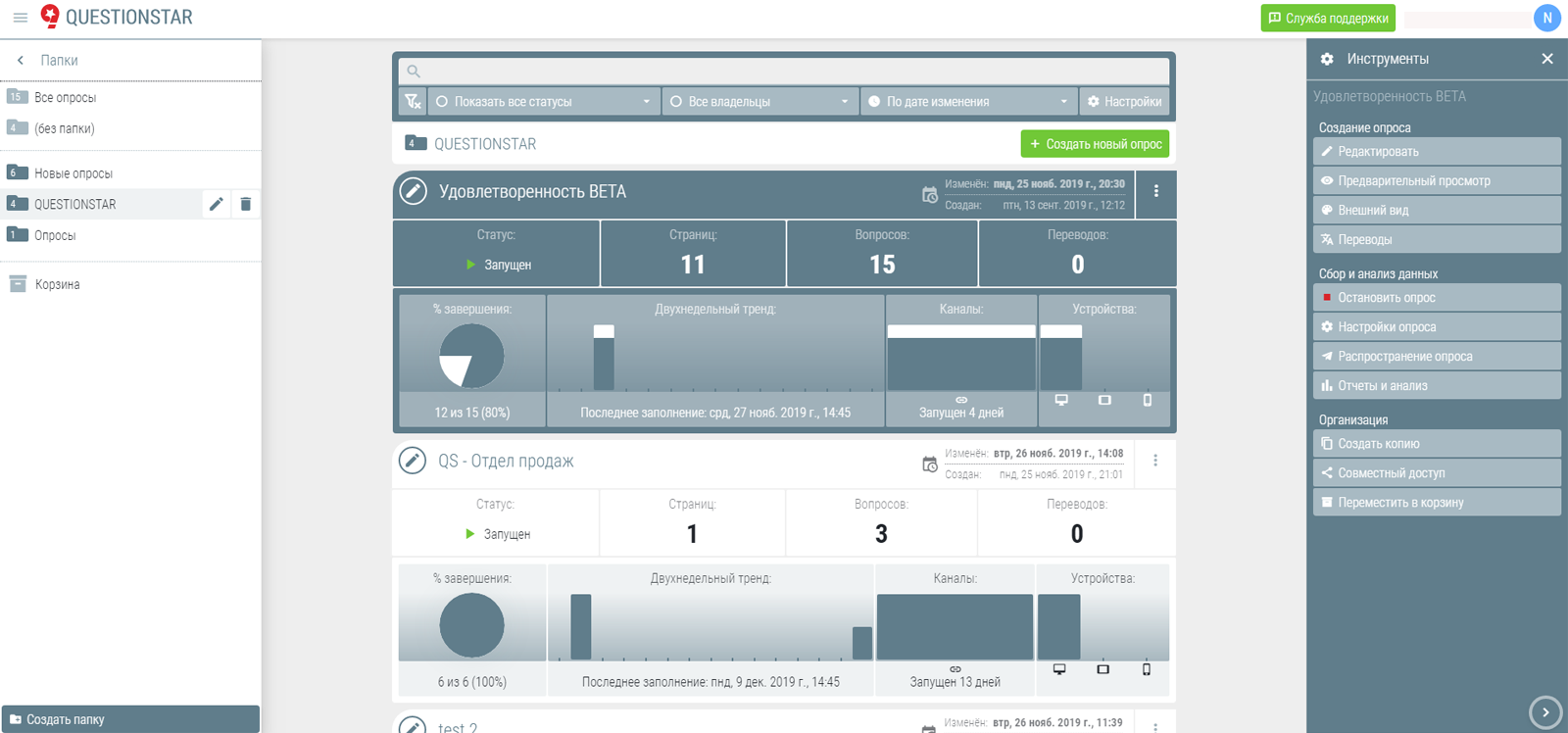Screen dimensions: 1568x733
Task: Open more options for QS - Отдел продаж
Action: coord(1155,461)
